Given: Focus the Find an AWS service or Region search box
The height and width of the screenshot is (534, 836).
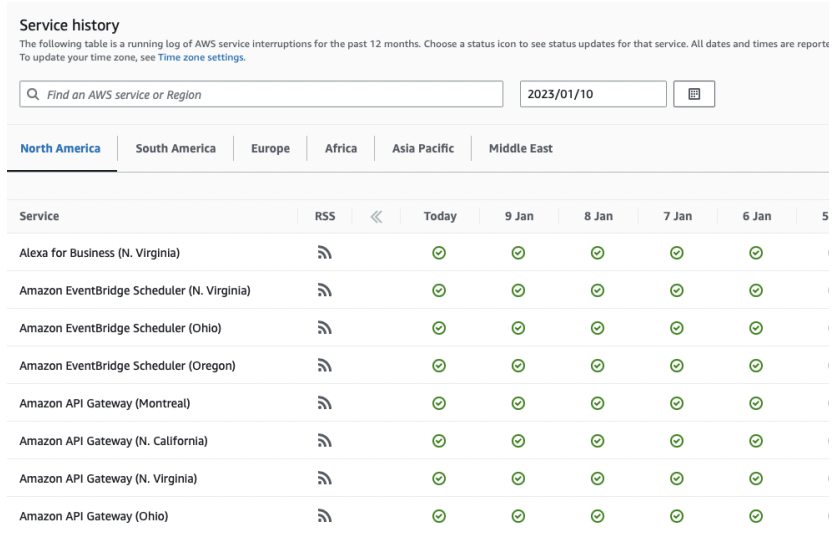Looking at the screenshot, I should (x=261, y=94).
